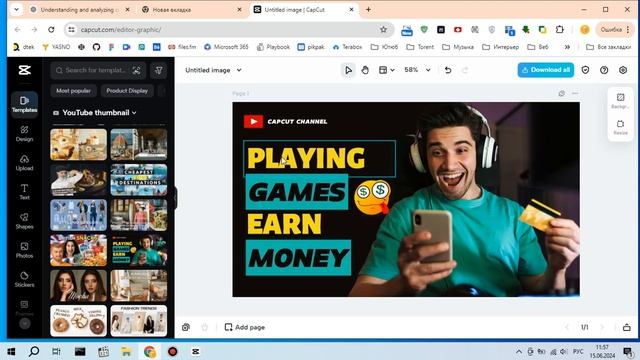Open the Windows Start menu
The image size is (640, 360).
pyautogui.click(x=11, y=351)
